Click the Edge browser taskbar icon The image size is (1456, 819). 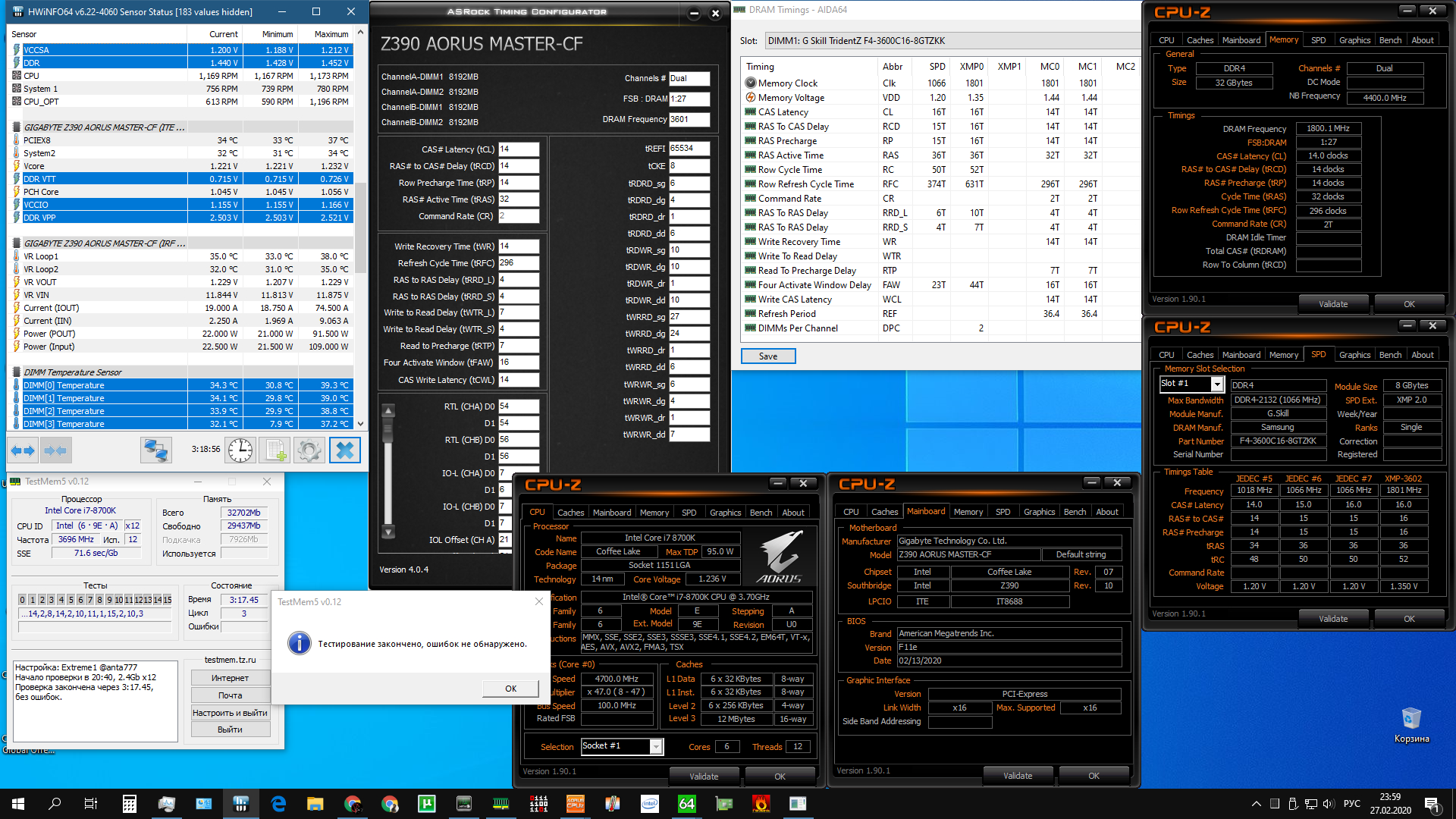tap(278, 804)
